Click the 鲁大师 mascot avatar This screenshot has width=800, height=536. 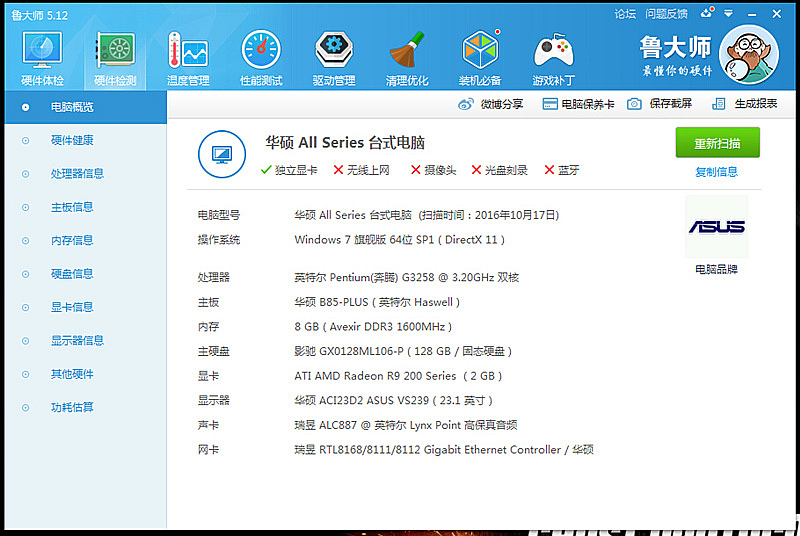coord(748,55)
